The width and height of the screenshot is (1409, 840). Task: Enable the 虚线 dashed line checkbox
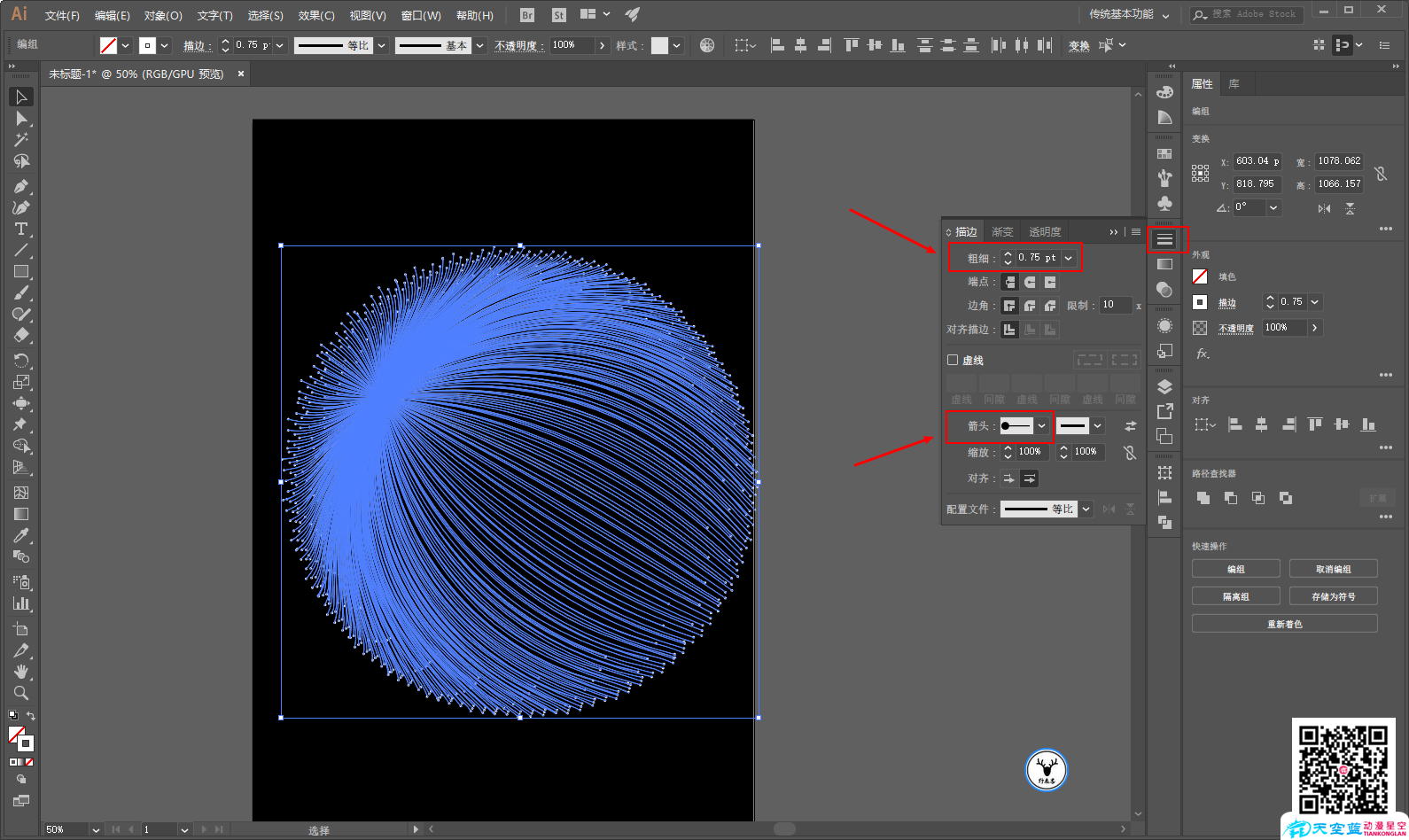click(x=953, y=360)
